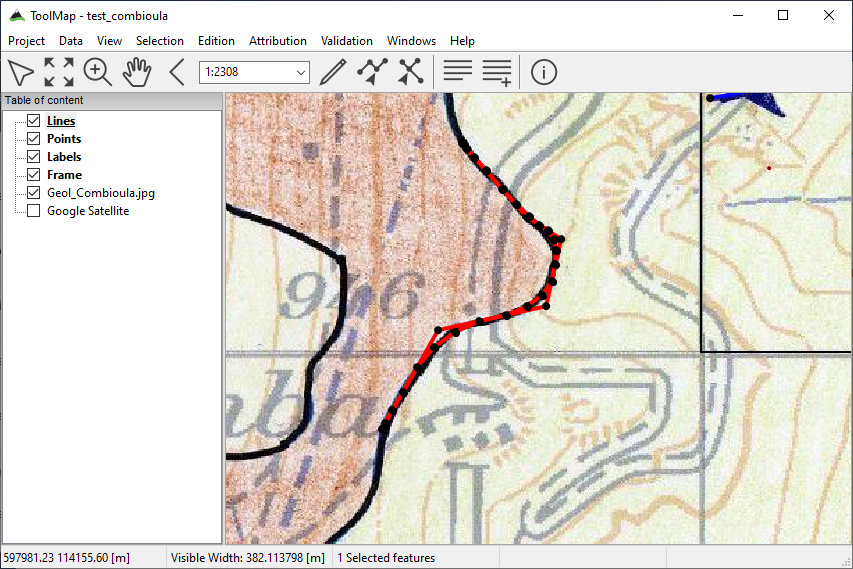853x569 pixels.
Task: Select the Points layer name
Action: (x=64, y=139)
